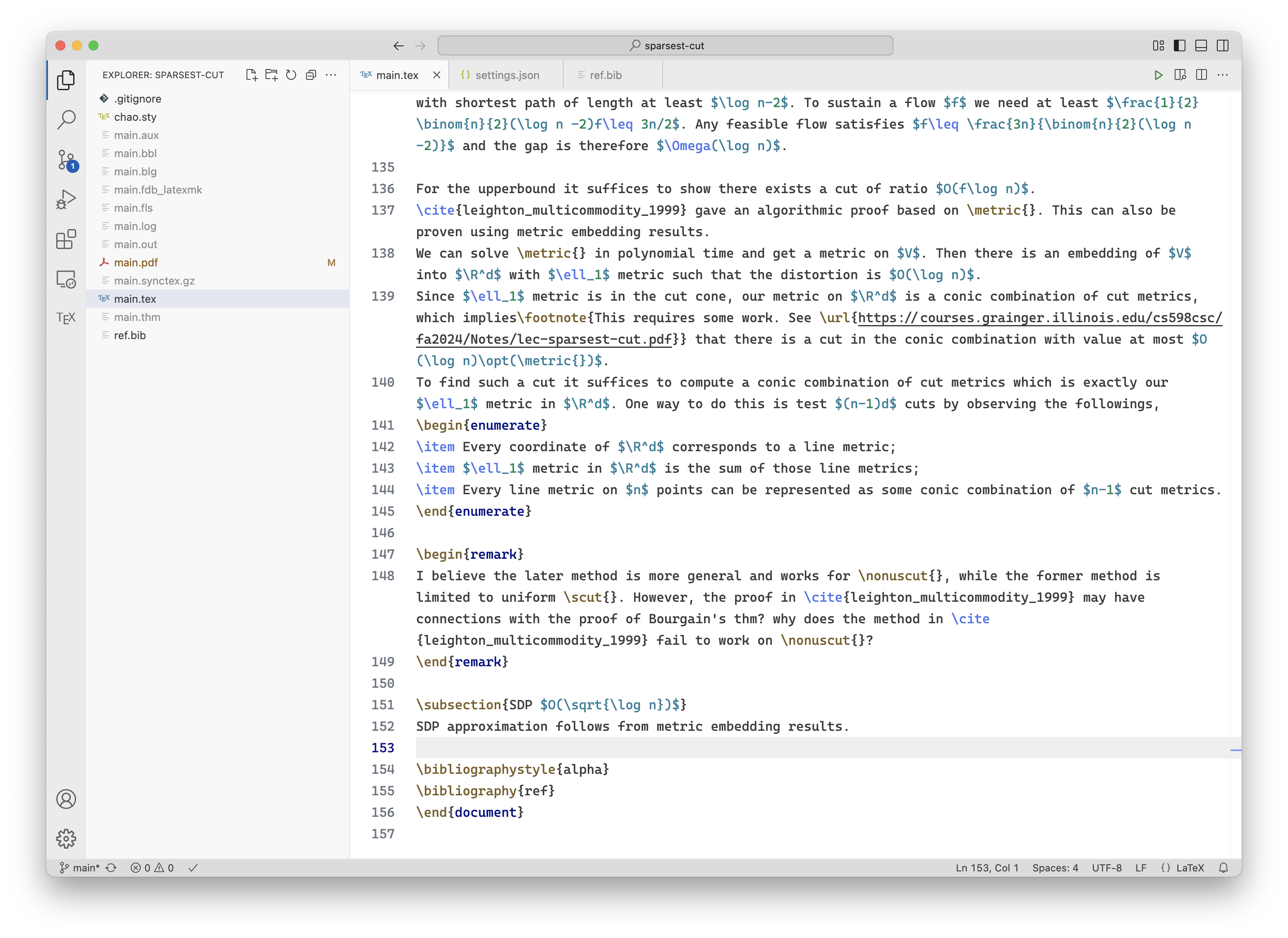Create new file in Explorer
The image size is (1288, 938).
coord(251,75)
